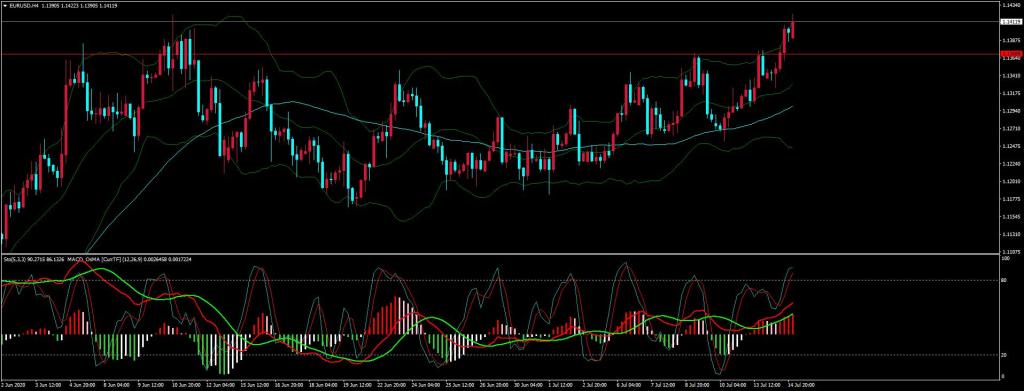Viewport: 1024px width, 391px height.
Task: Click the 10 Jun 20:00 time label
Action: [x=186, y=384]
